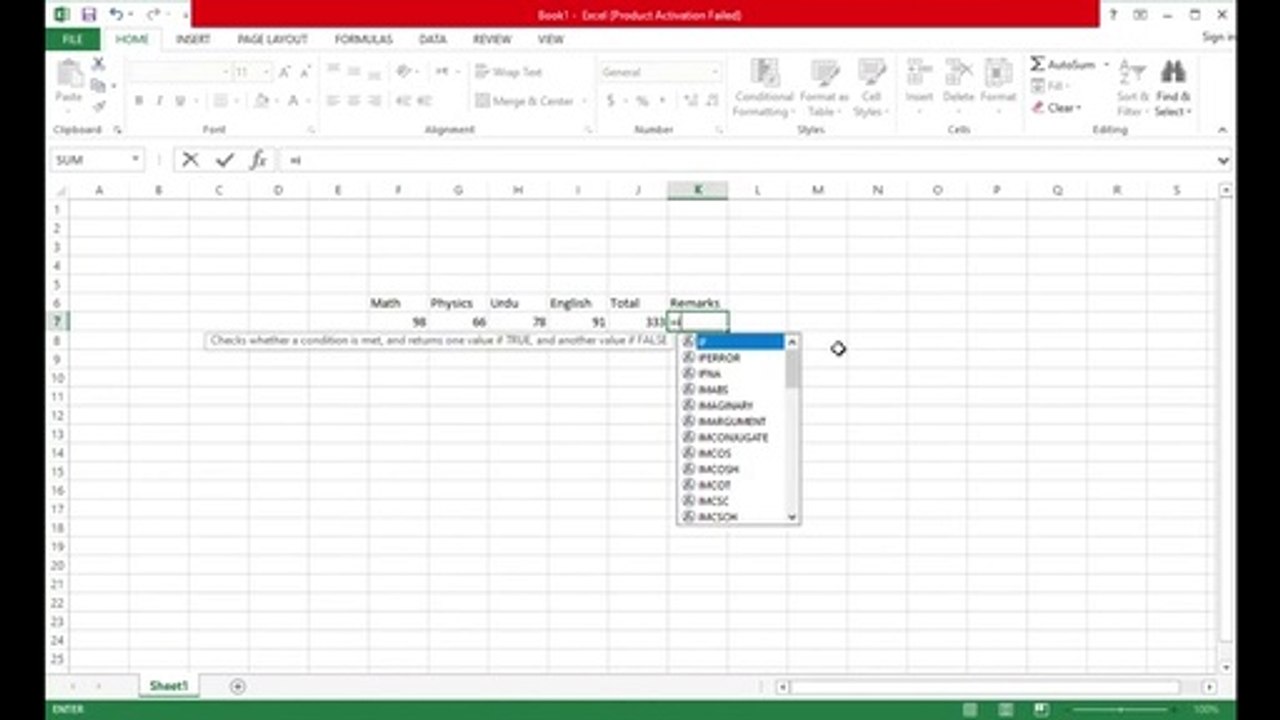Viewport: 1280px width, 720px height.
Task: Toggle Merge & Center
Action: [x=525, y=101]
